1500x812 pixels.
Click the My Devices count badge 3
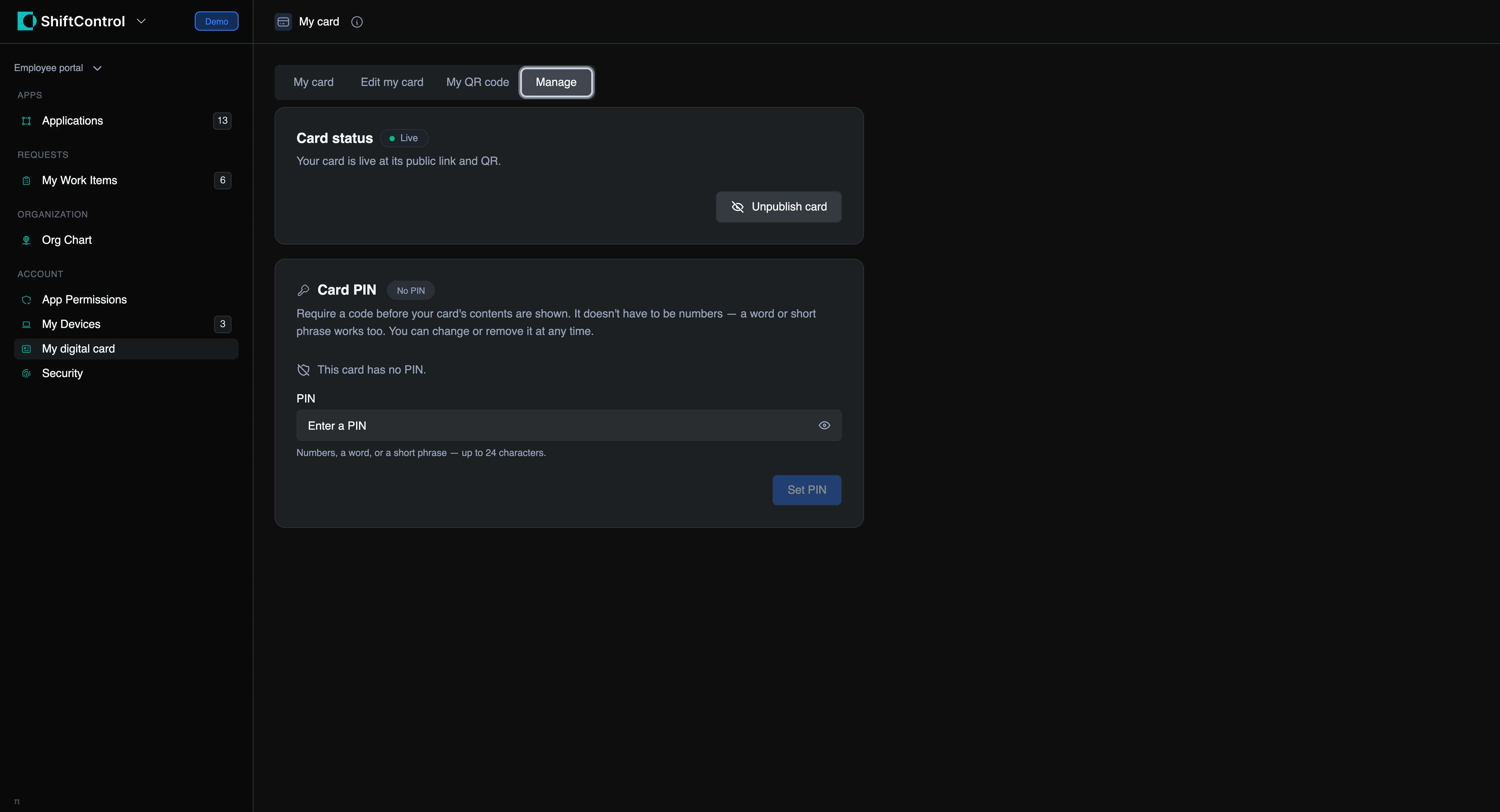pos(222,324)
